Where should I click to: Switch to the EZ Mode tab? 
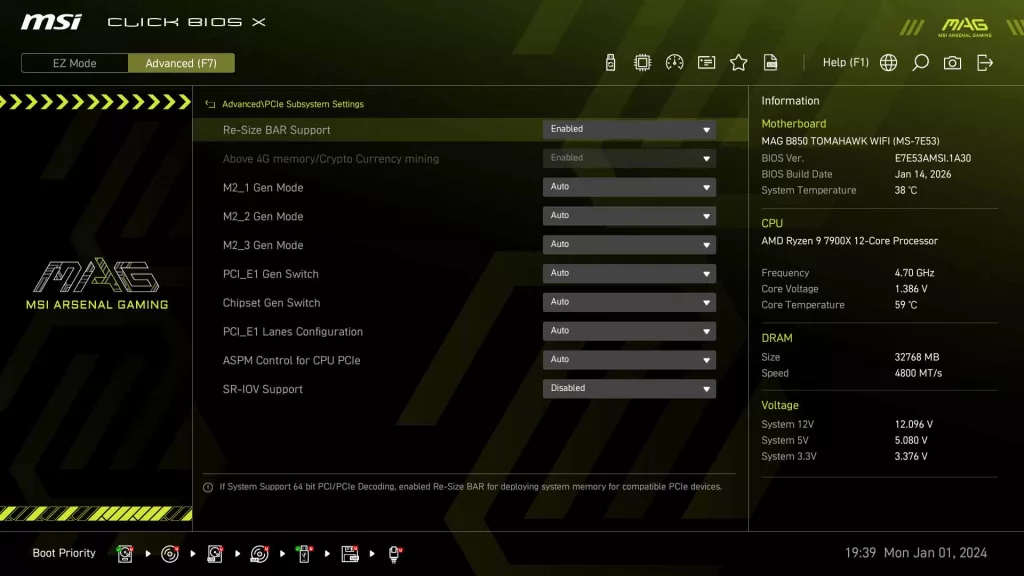pos(73,62)
